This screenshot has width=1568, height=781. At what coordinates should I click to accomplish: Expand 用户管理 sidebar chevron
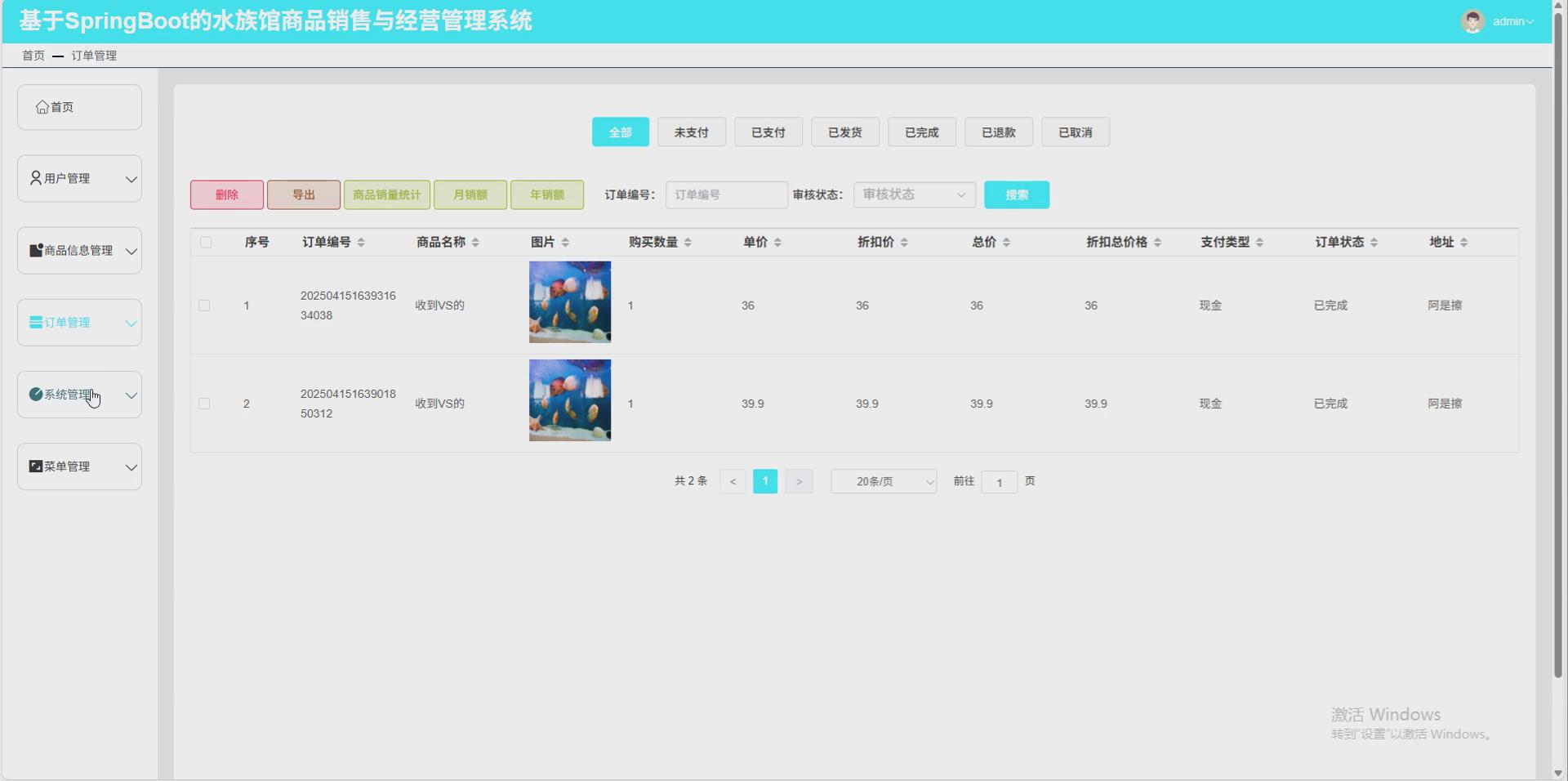pos(131,179)
